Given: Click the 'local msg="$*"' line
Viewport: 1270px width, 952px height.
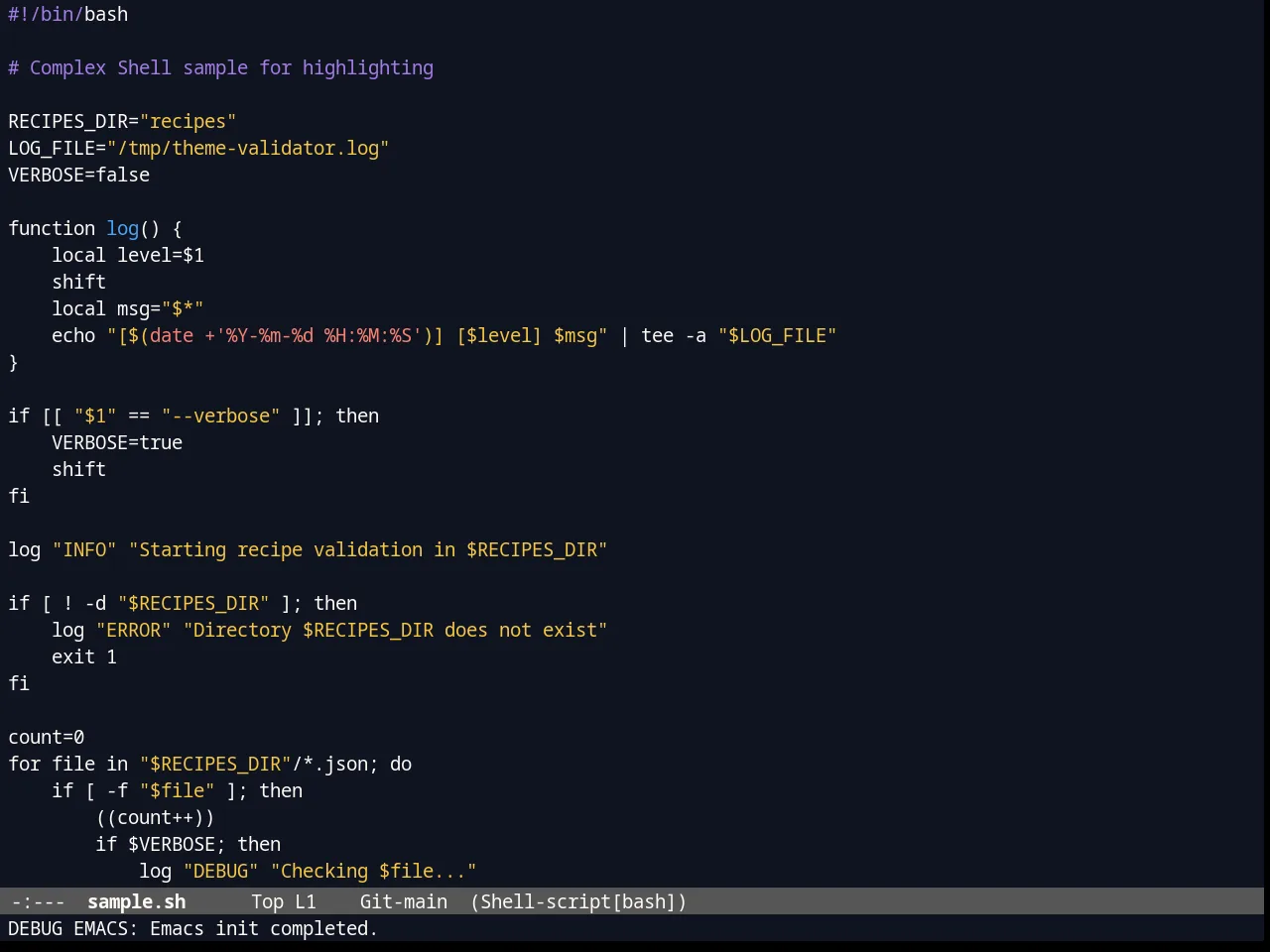Looking at the screenshot, I should point(128,308).
